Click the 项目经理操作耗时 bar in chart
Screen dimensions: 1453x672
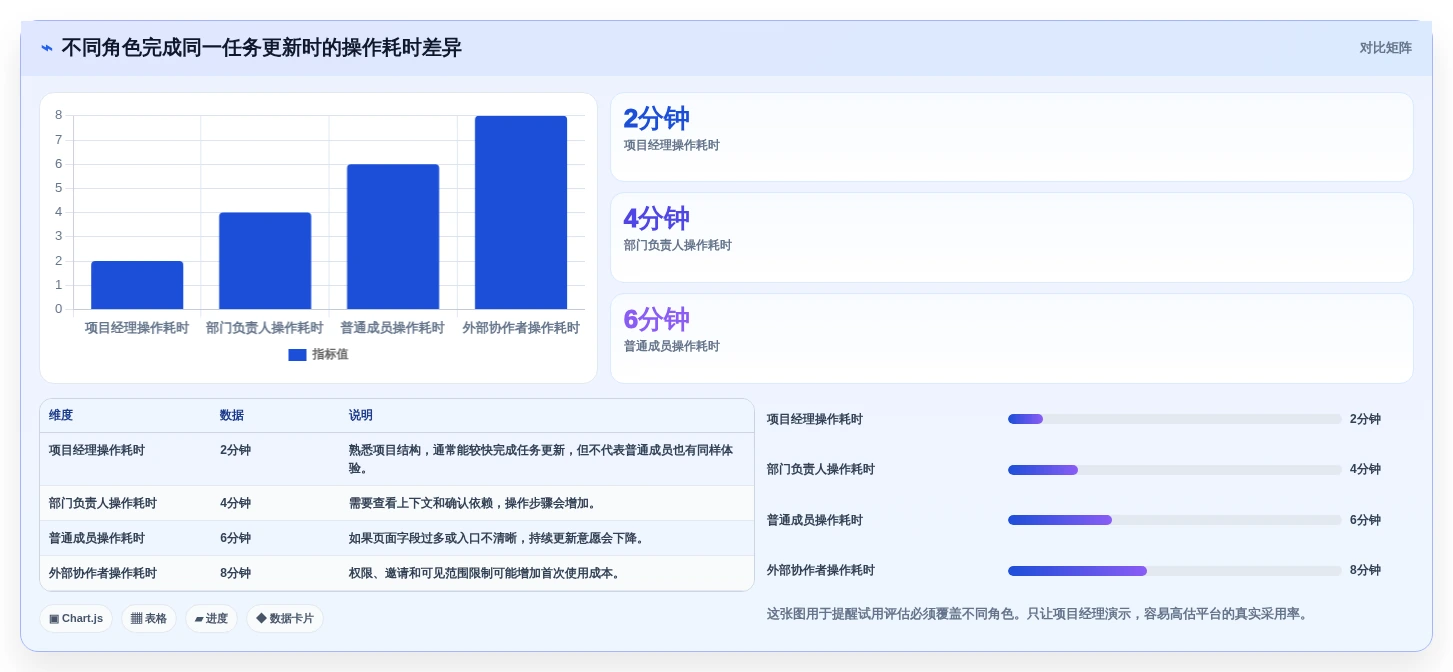coord(137,285)
